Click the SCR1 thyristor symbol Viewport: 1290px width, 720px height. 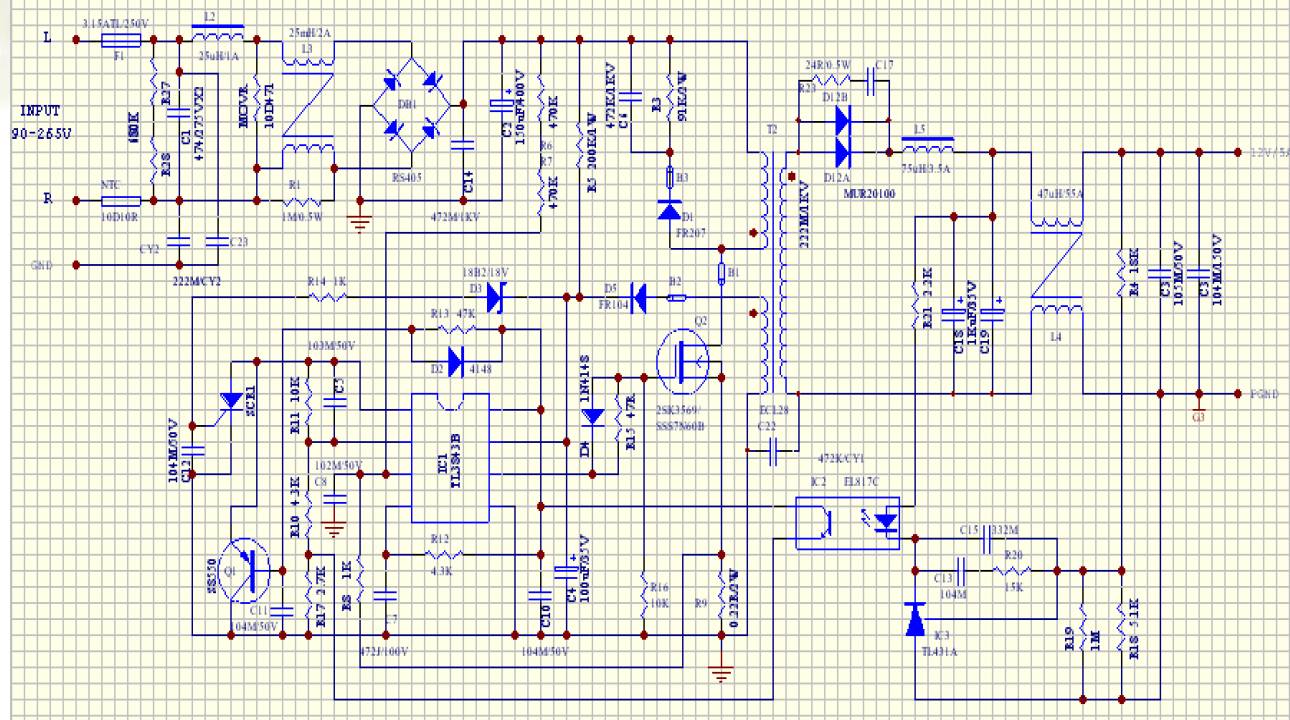[x=232, y=400]
